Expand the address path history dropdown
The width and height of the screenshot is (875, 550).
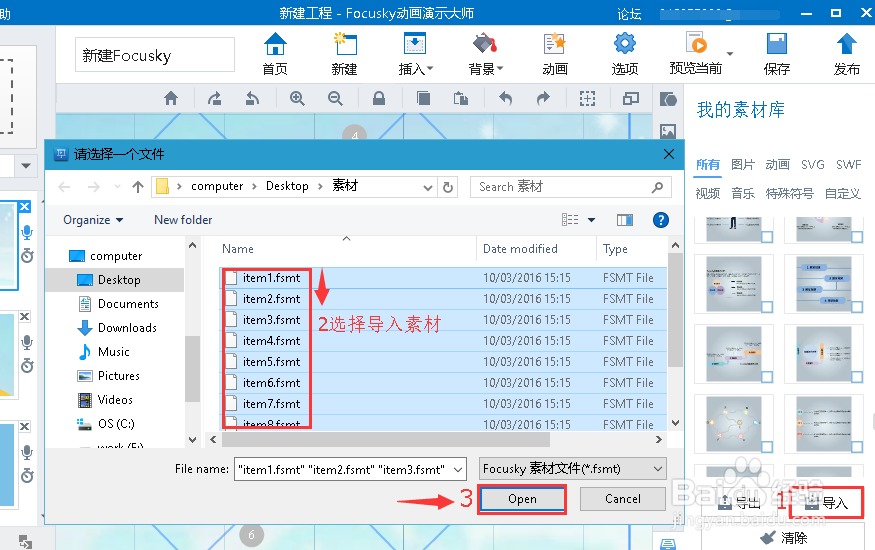(x=427, y=187)
